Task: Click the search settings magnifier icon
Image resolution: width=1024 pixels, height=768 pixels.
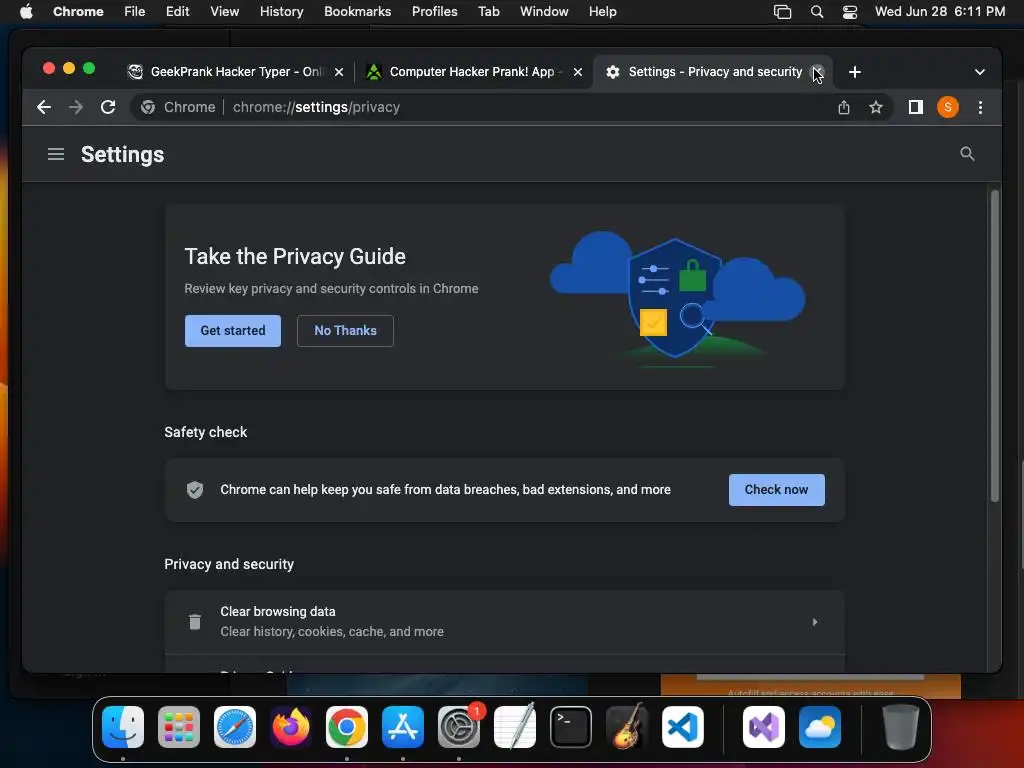Action: pos(967,154)
